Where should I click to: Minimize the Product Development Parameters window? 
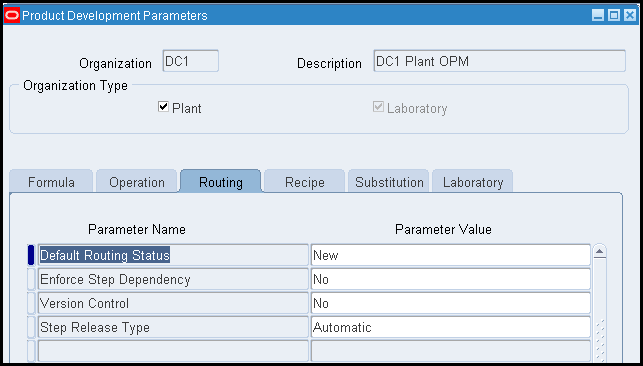[x=598, y=16]
